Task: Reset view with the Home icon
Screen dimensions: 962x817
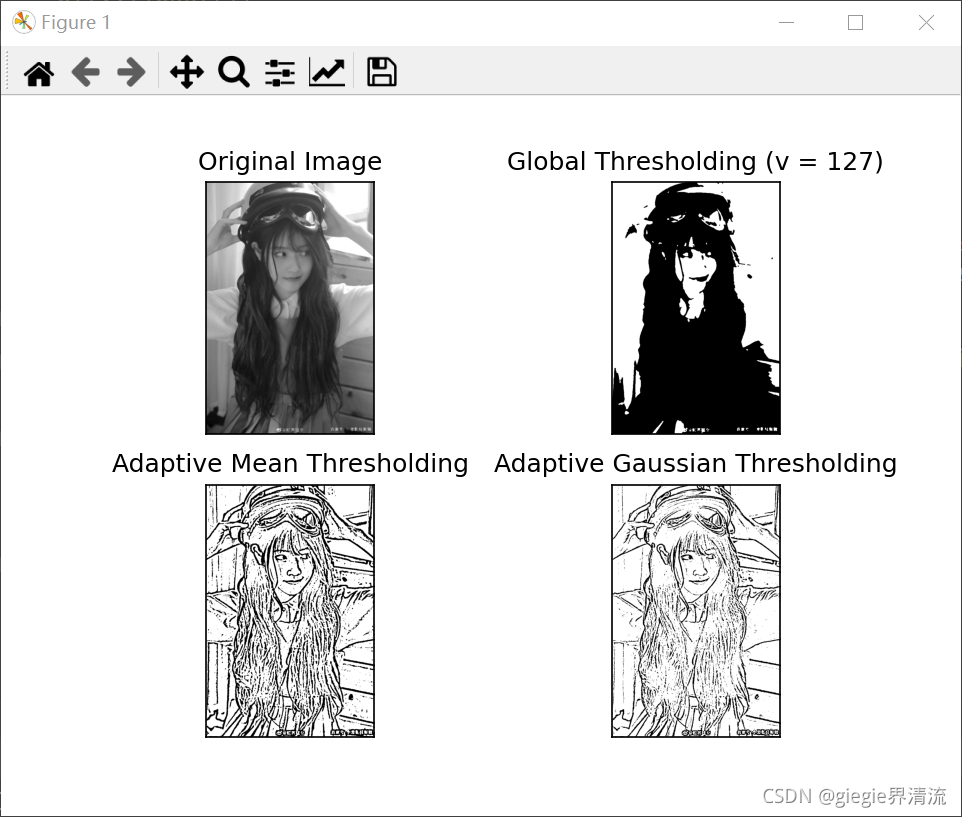Action: pos(39,73)
